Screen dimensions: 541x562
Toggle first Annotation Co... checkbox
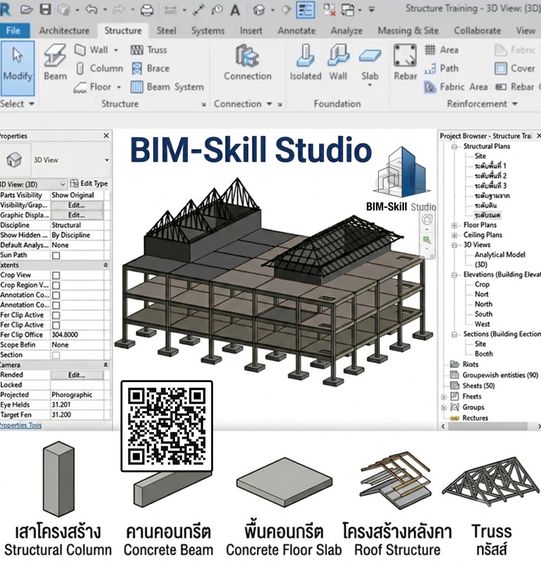coord(56,295)
